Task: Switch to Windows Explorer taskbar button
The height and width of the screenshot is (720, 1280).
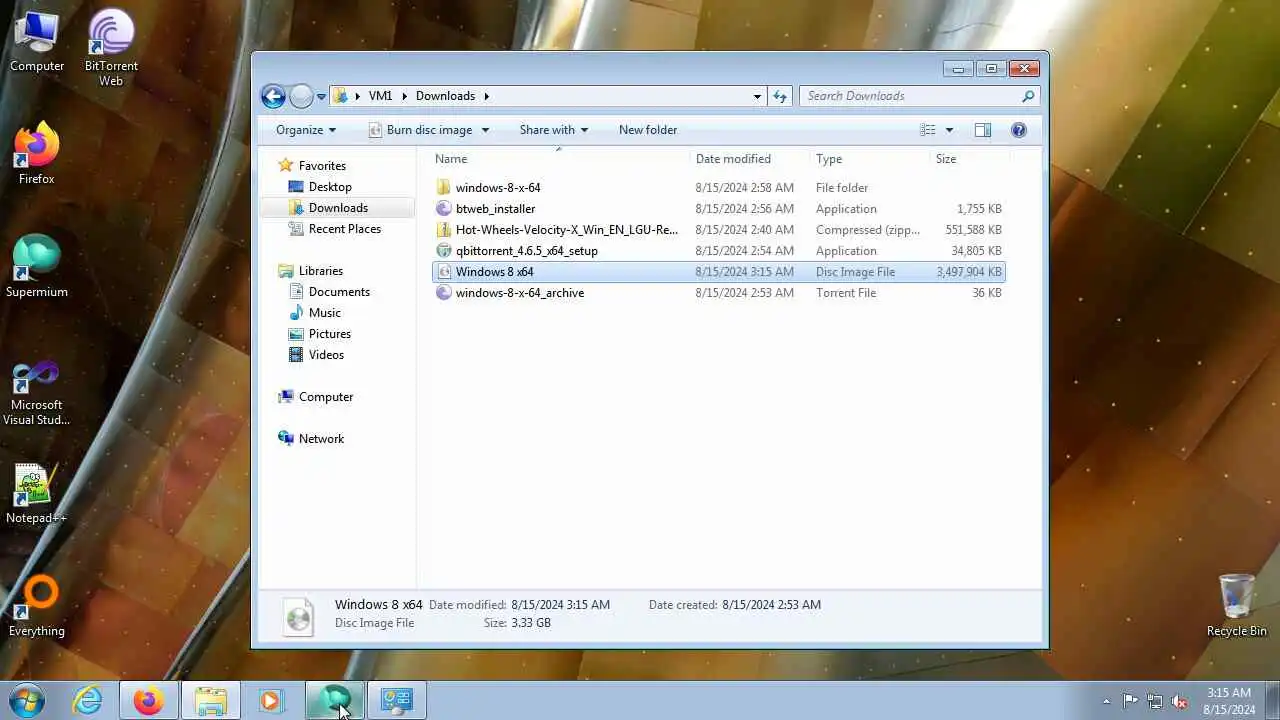Action: pyautogui.click(x=211, y=700)
